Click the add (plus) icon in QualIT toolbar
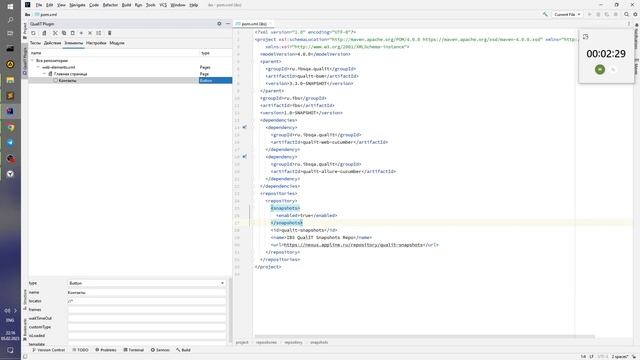 [x=81, y=33]
